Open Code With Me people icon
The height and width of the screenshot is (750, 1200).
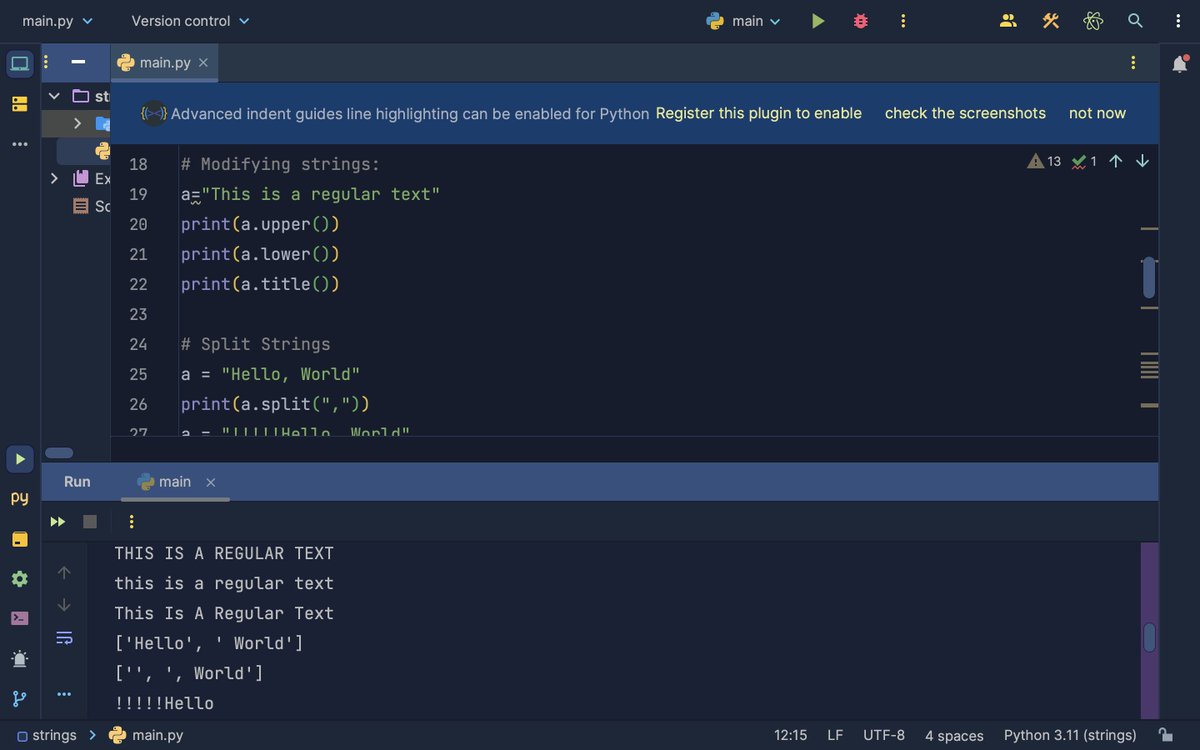click(x=1008, y=21)
